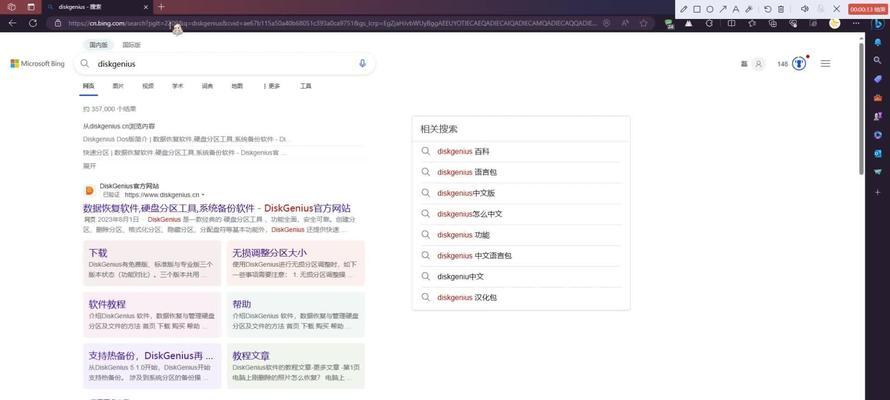Select the 图片 search tab
The height and width of the screenshot is (400, 890).
coord(118,86)
